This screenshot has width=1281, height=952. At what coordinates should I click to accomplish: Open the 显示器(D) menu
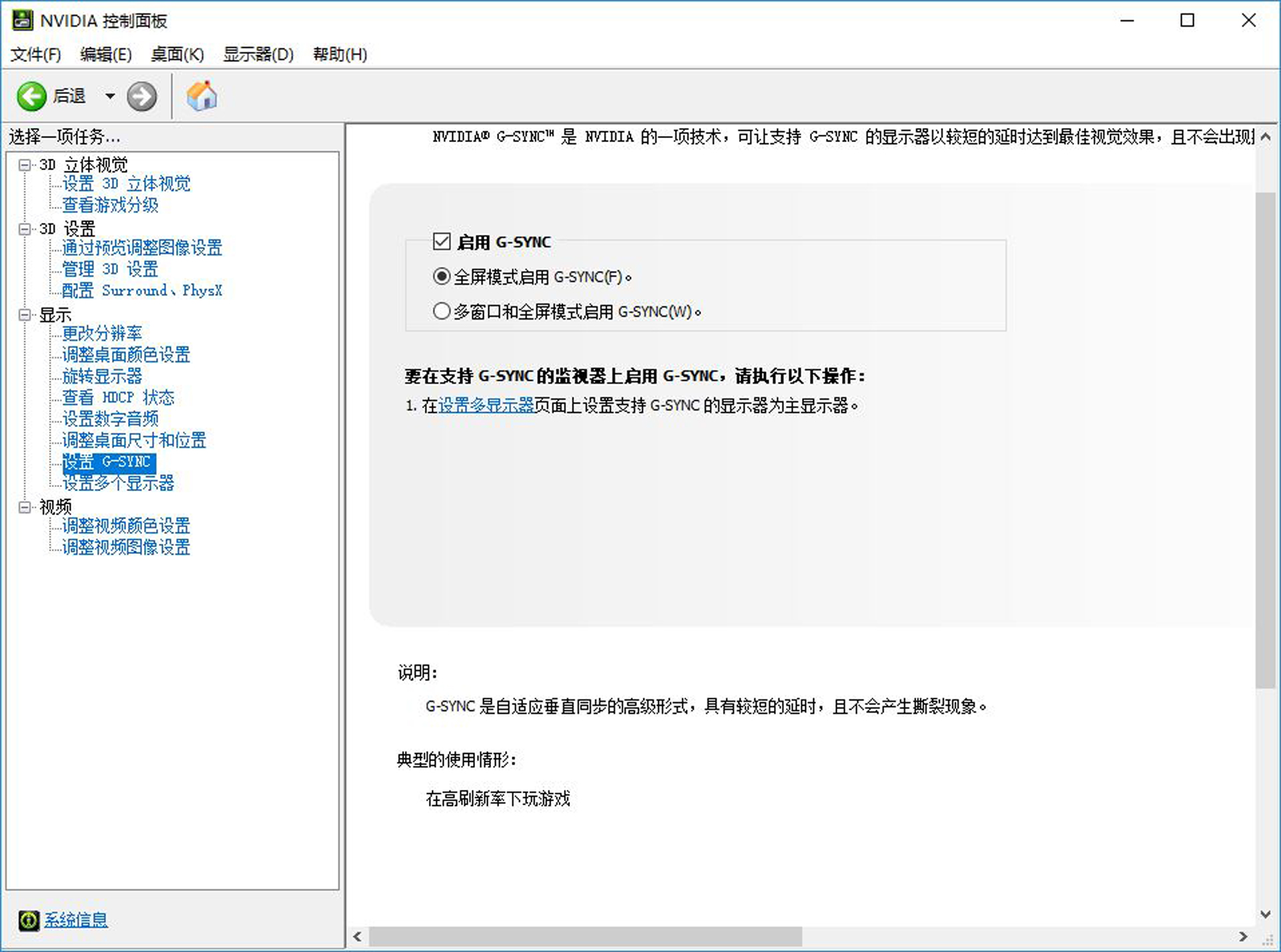[x=259, y=55]
